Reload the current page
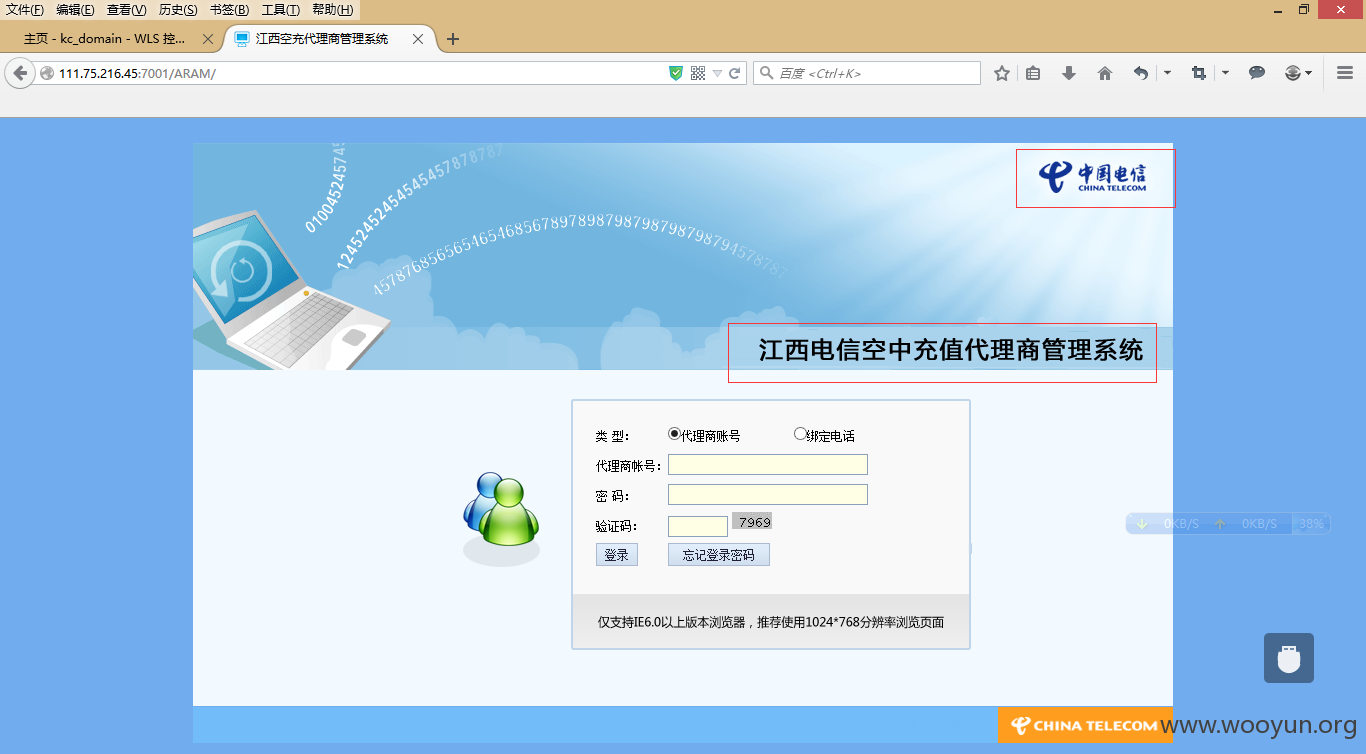1366x754 pixels. pyautogui.click(x=734, y=73)
